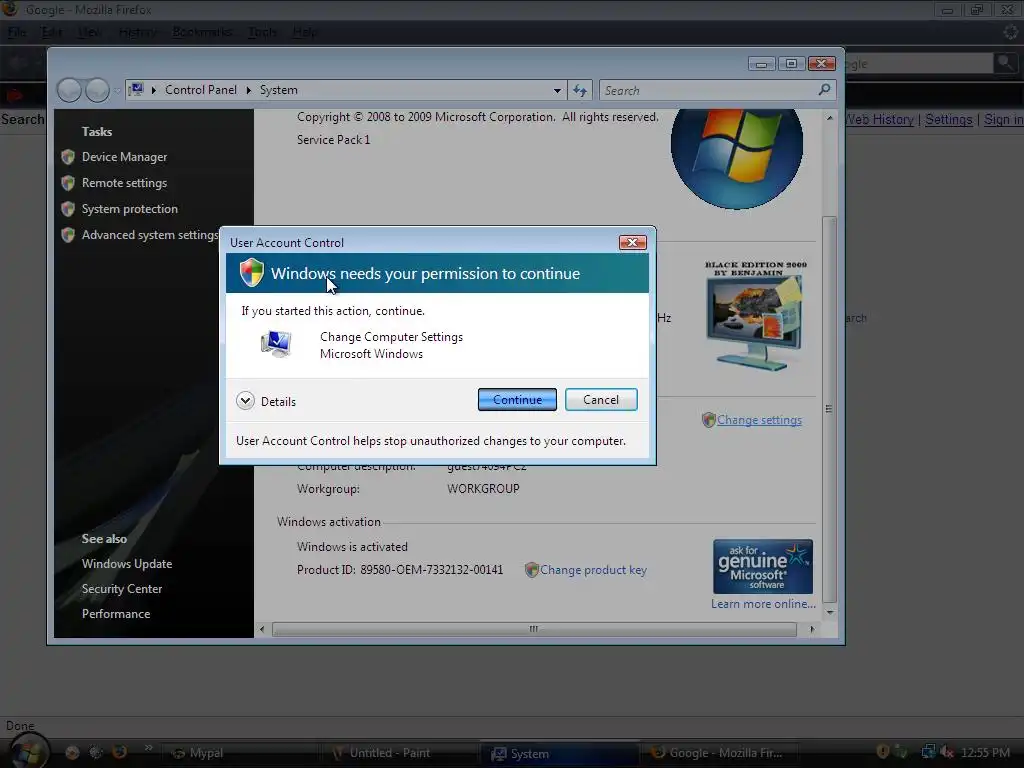Click shield icon beside Device Manager

tap(68, 157)
